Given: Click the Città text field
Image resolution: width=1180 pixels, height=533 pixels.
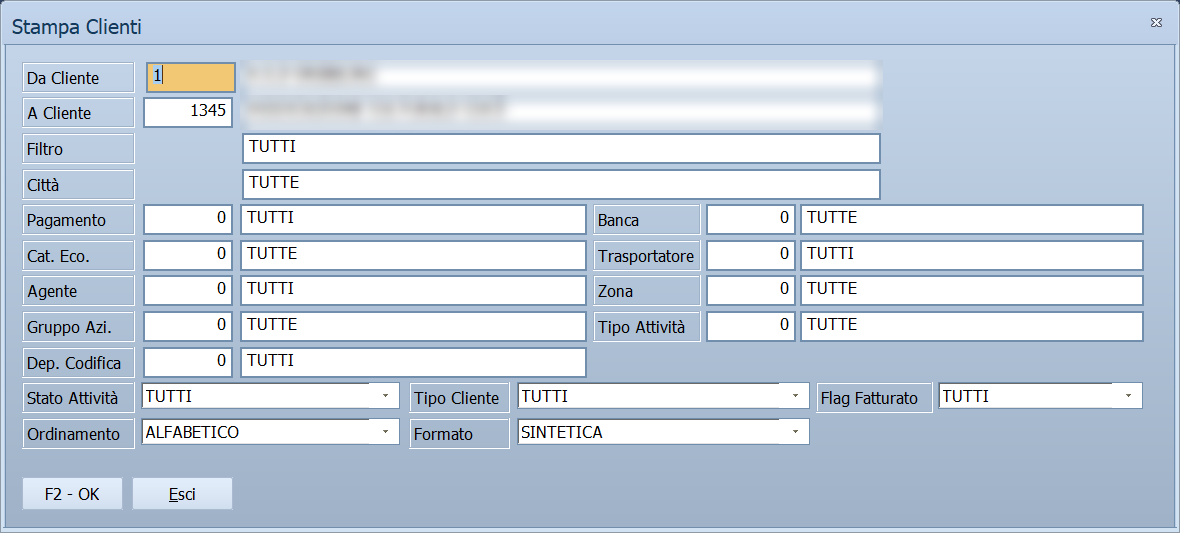Looking at the screenshot, I should coord(561,184).
